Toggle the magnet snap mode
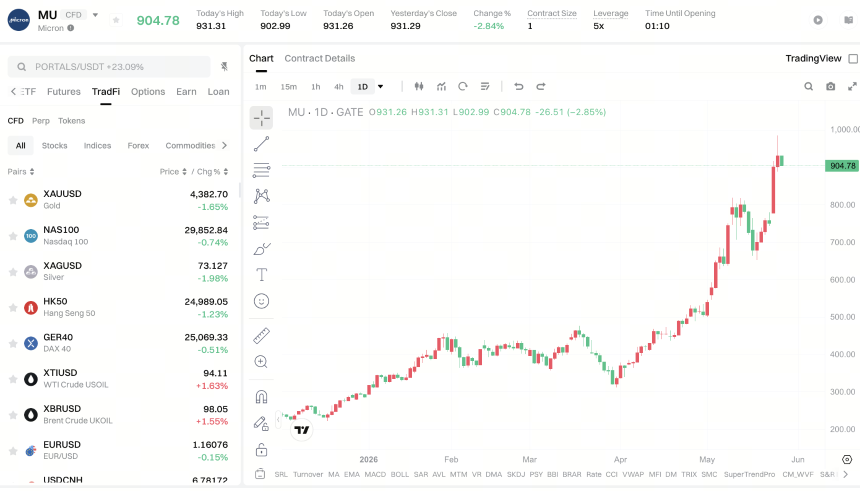The width and height of the screenshot is (860, 491). coord(262,397)
